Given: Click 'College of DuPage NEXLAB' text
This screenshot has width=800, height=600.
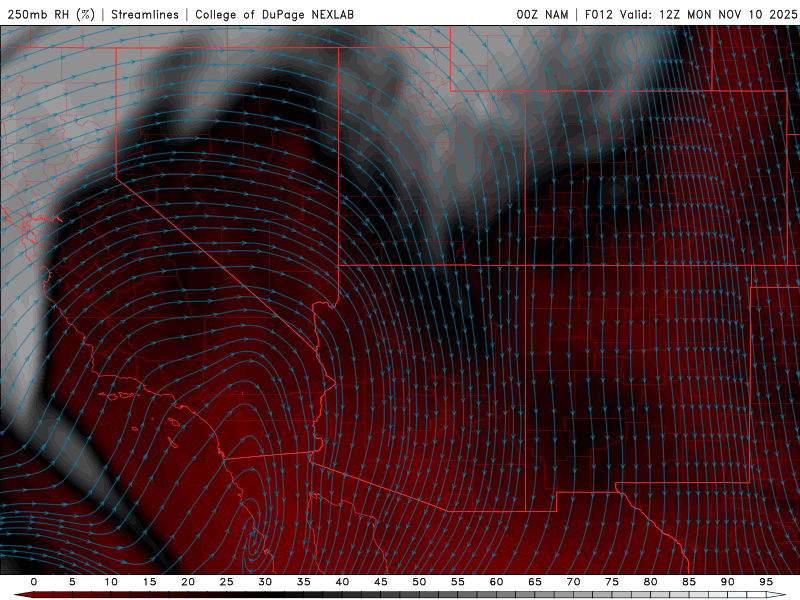Looking at the screenshot, I should [x=274, y=14].
